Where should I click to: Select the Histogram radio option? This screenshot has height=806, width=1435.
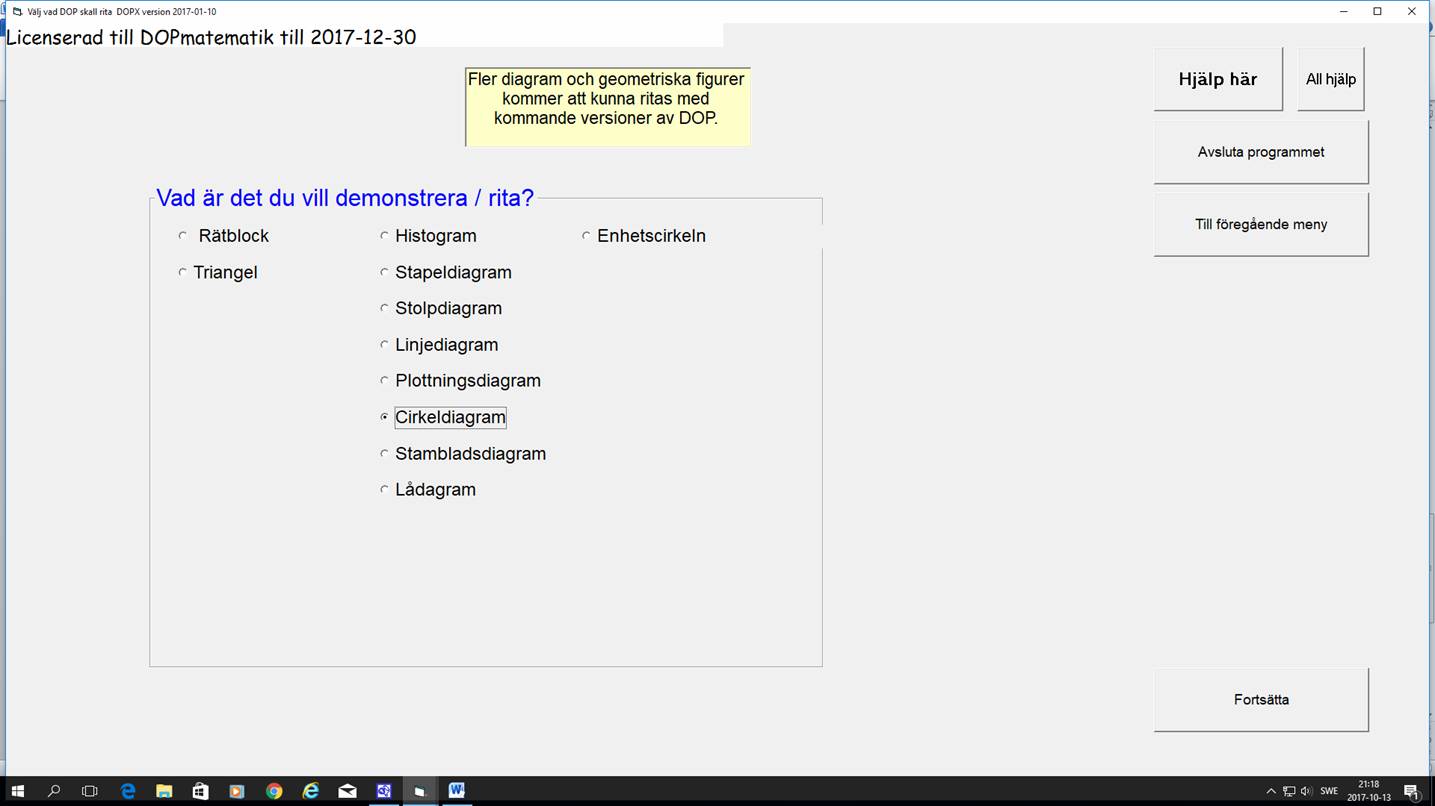pos(384,236)
